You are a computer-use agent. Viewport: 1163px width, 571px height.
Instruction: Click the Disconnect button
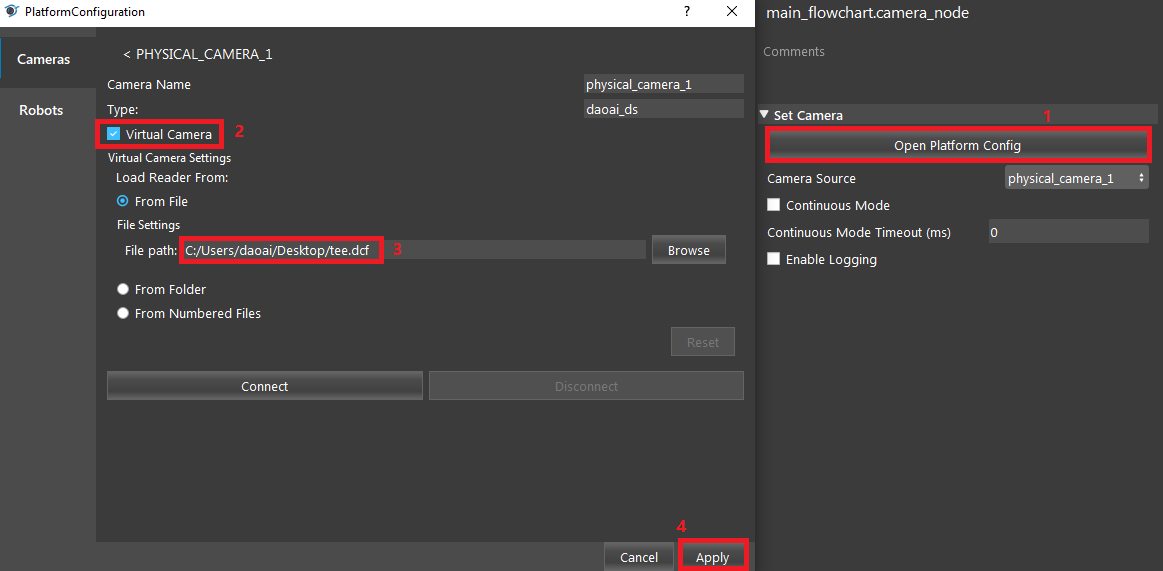[586, 386]
